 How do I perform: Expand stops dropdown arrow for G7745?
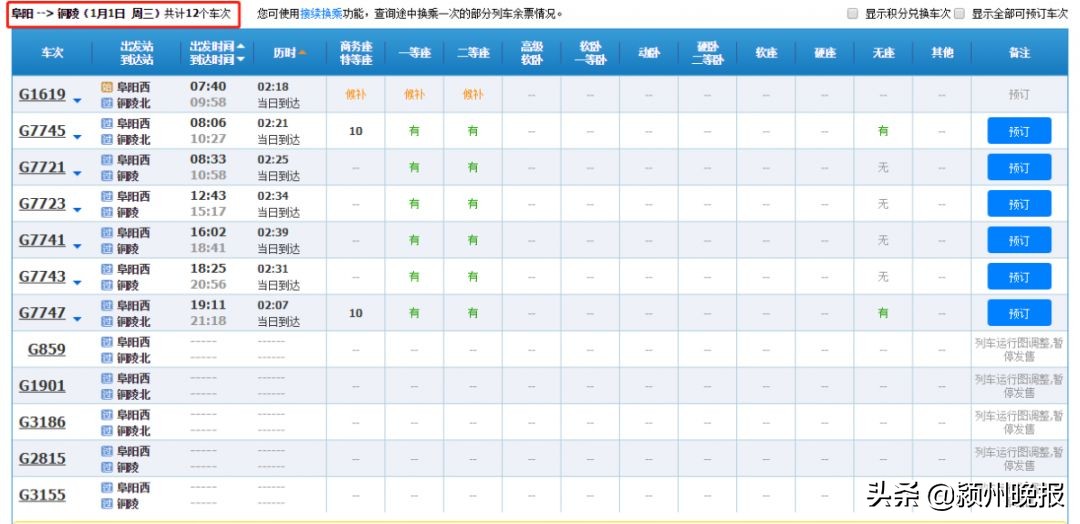pos(77,138)
